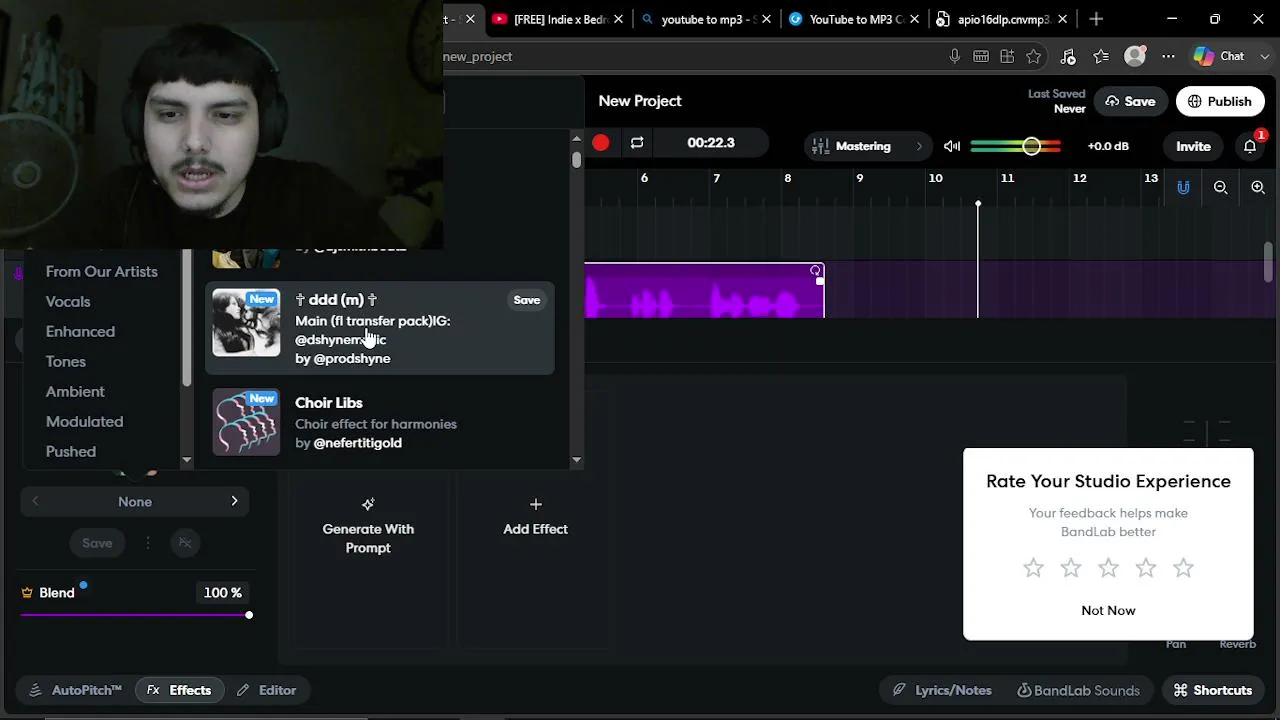The height and width of the screenshot is (720, 1280).
Task: Choose the Pushed preset category
Action: coord(71,451)
